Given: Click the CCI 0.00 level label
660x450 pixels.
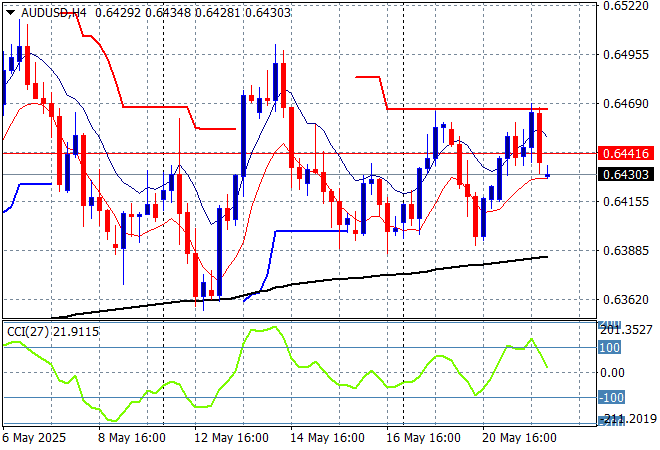Looking at the screenshot, I should 610,372.
